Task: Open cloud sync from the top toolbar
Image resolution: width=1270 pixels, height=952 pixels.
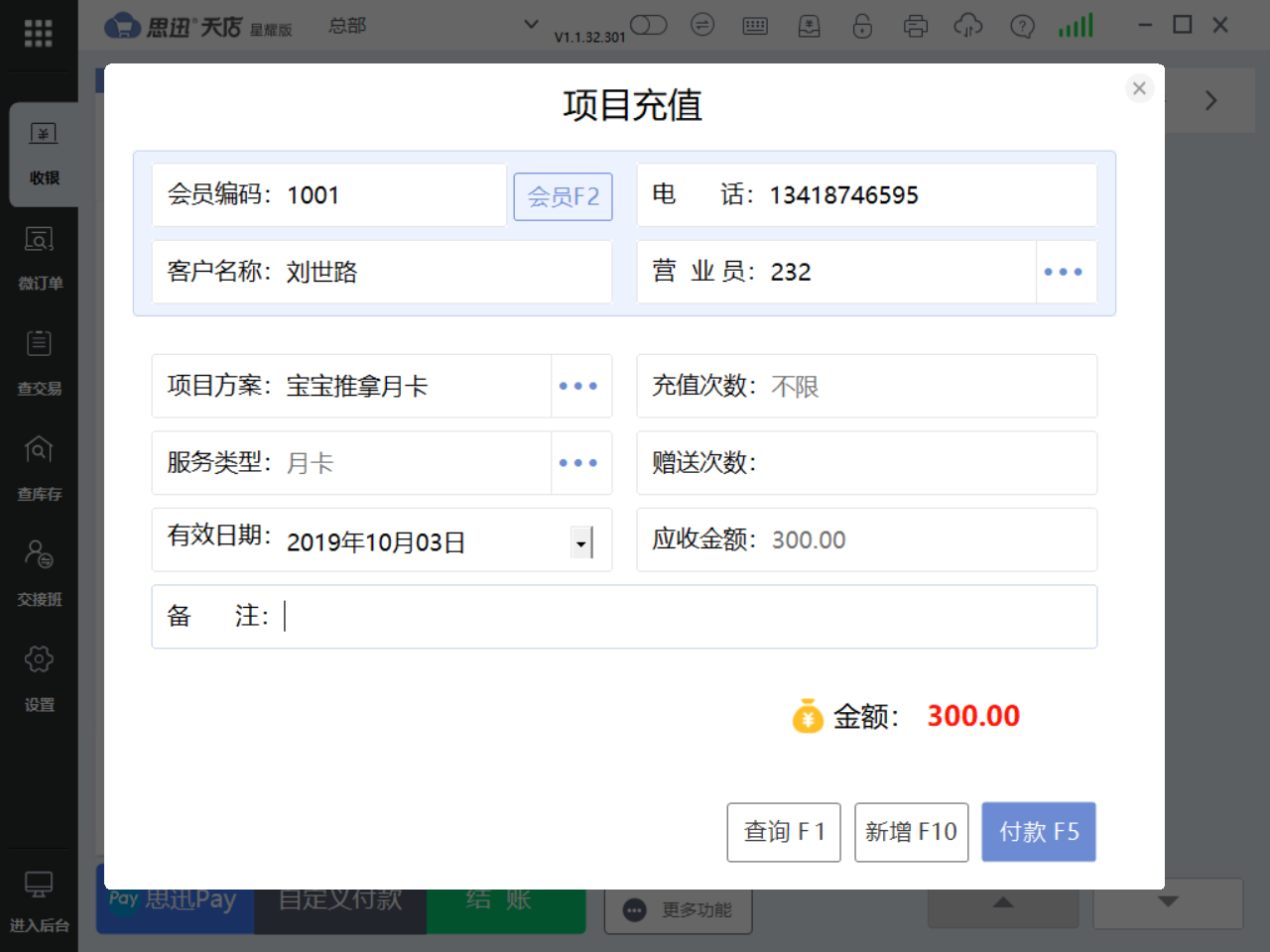Action: tap(969, 25)
